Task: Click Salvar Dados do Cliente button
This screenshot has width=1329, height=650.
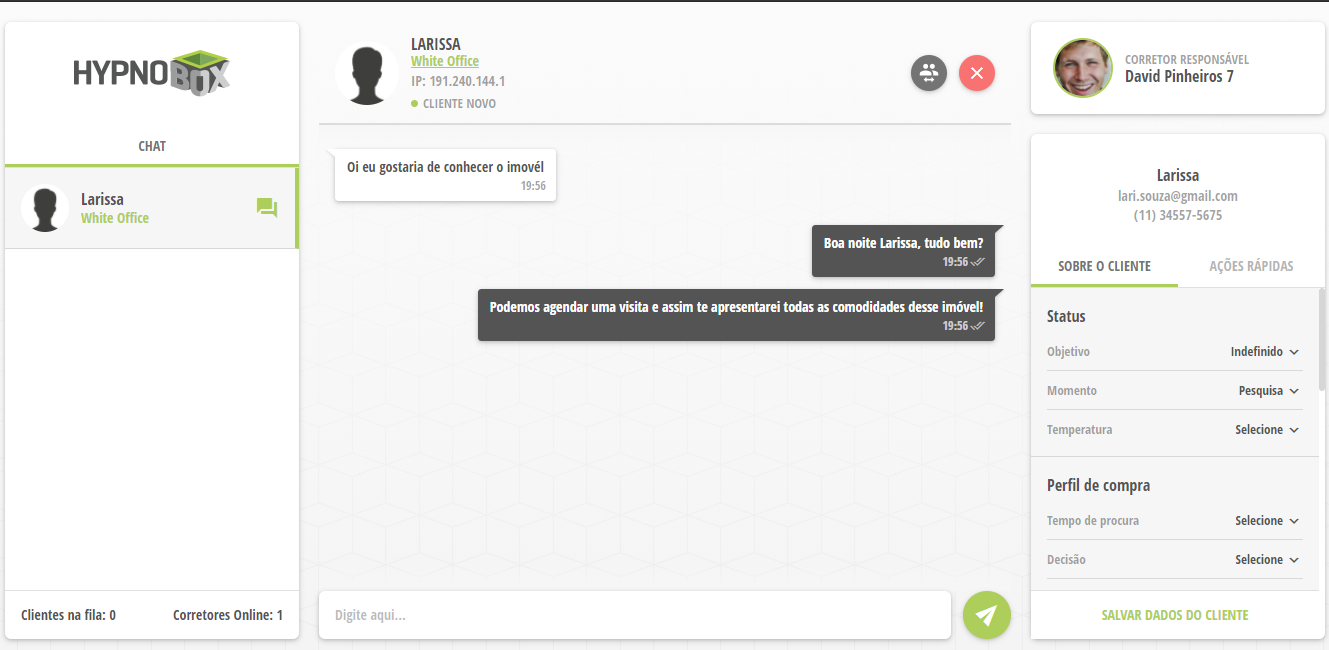Action: click(x=1175, y=615)
